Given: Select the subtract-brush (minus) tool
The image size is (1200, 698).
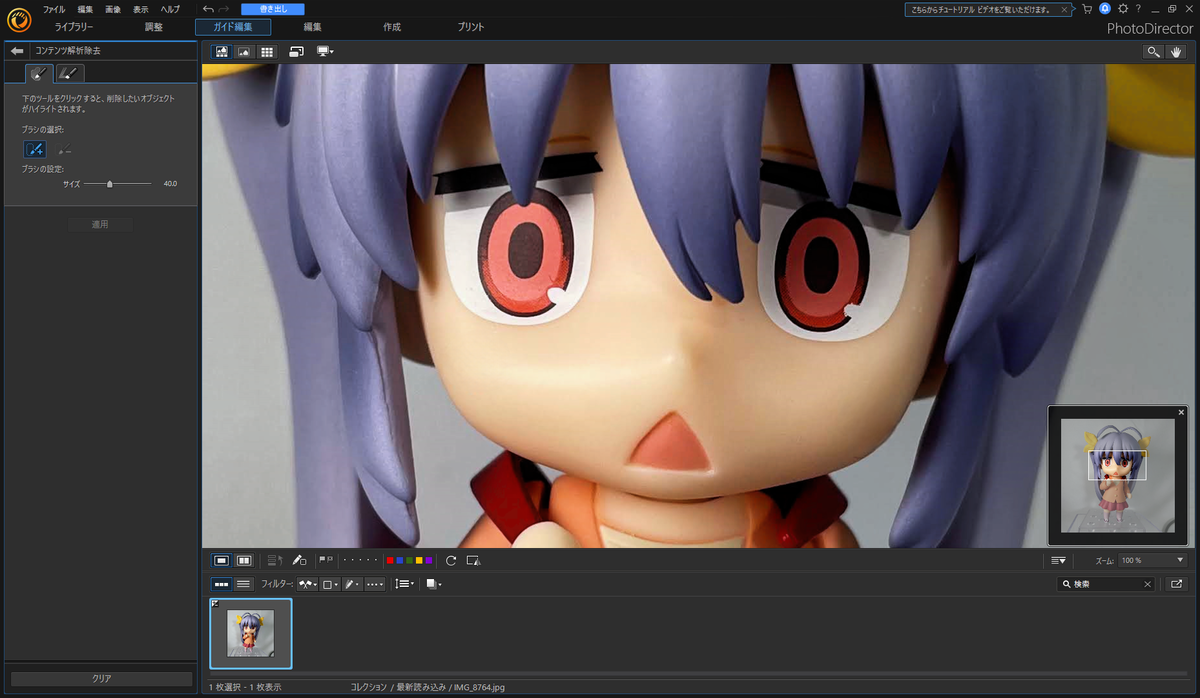Looking at the screenshot, I should tap(65, 151).
